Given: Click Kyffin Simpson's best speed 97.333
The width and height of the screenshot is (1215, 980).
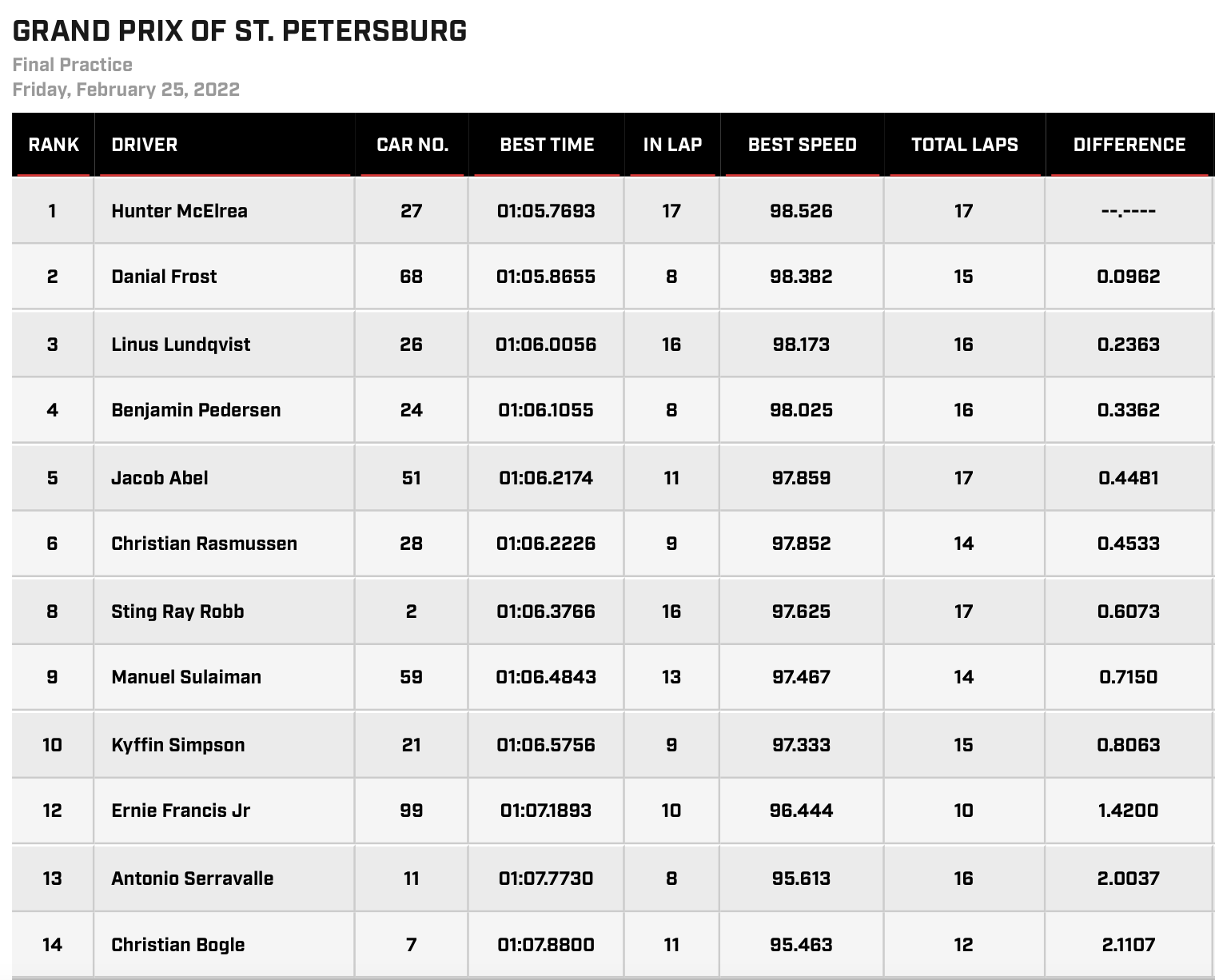Looking at the screenshot, I should [x=801, y=745].
